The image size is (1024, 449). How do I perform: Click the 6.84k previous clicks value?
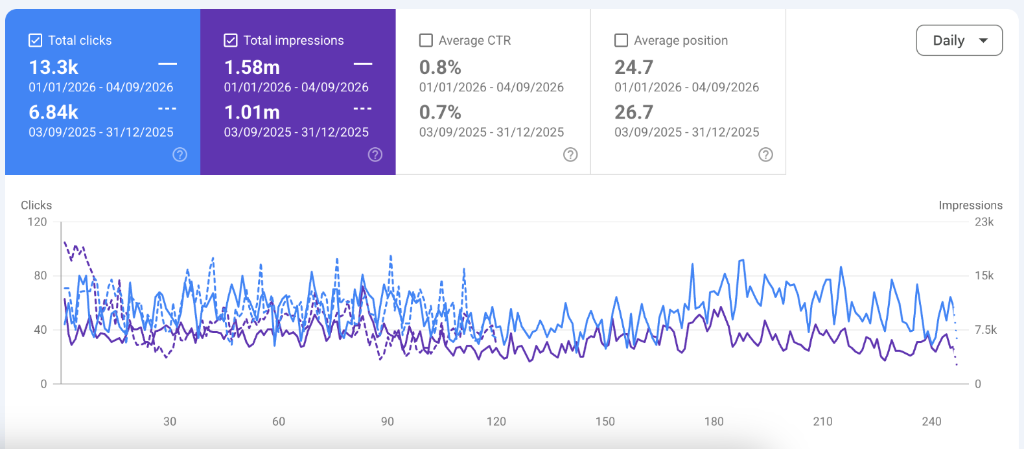coord(56,112)
